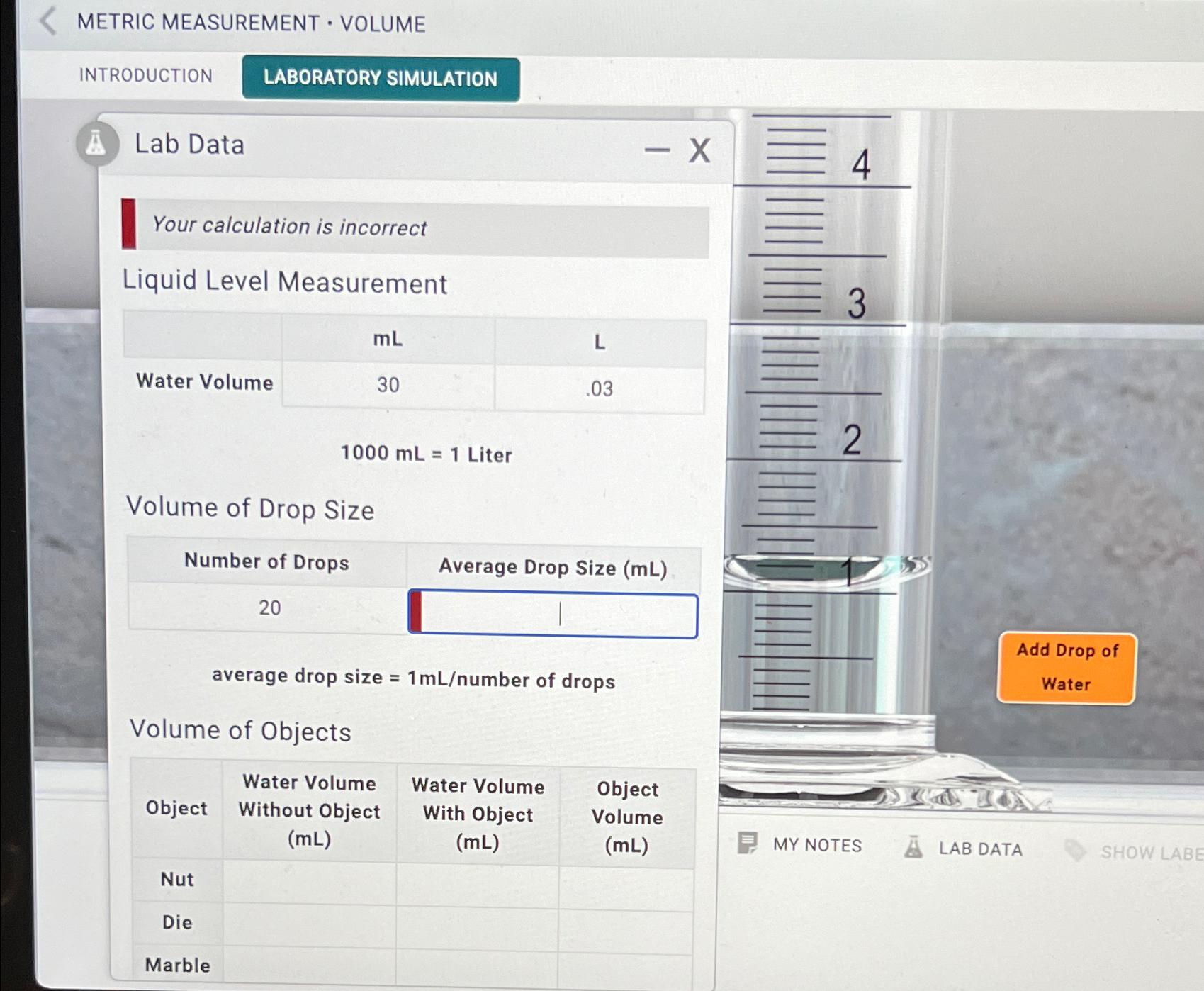Switch to the INTRODUCTION tab

[x=146, y=75]
